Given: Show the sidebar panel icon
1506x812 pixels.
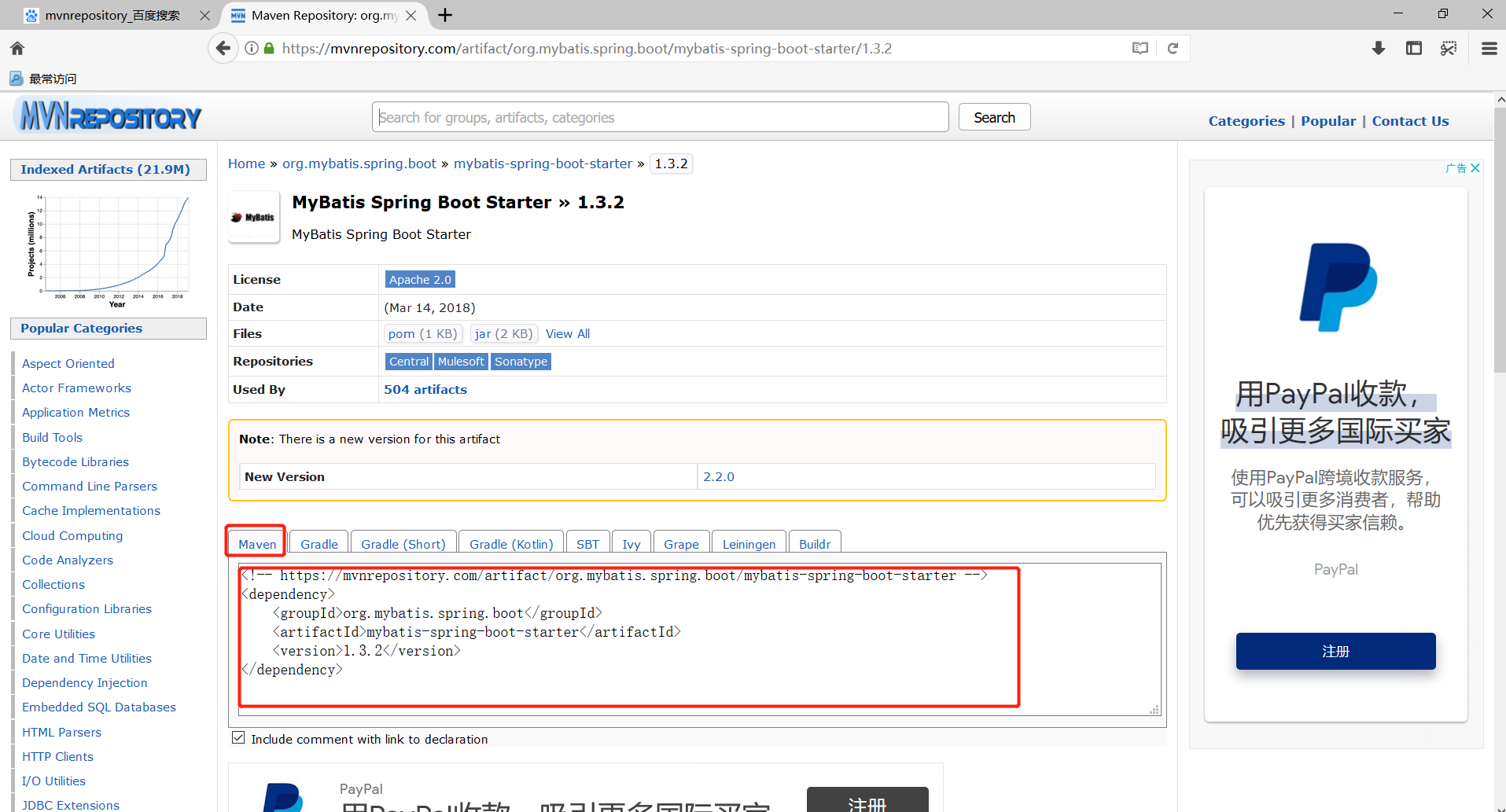Looking at the screenshot, I should pyautogui.click(x=1414, y=48).
